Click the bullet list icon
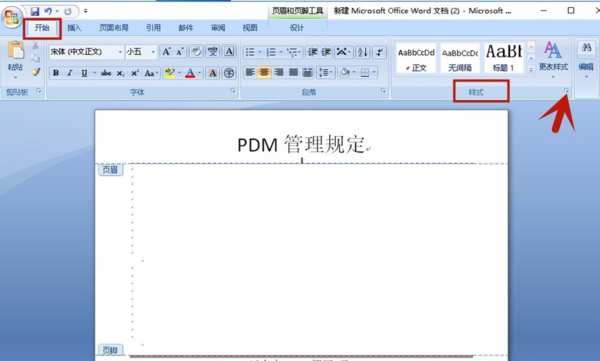 (250, 52)
